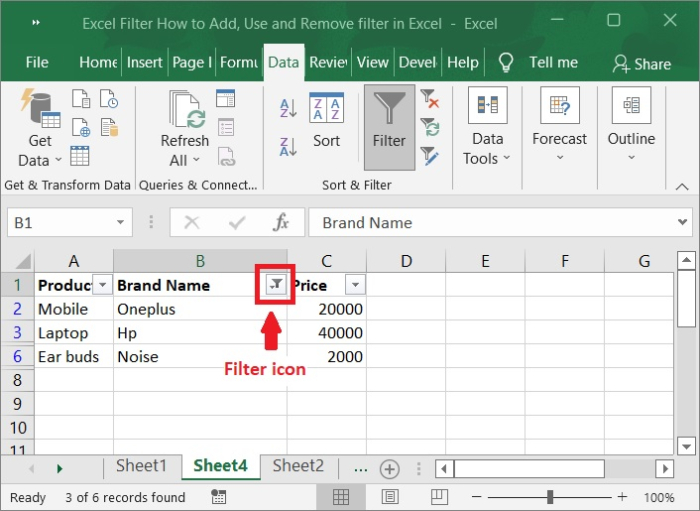The image size is (700, 511).
Task: Open the File tab
Action: point(37,62)
